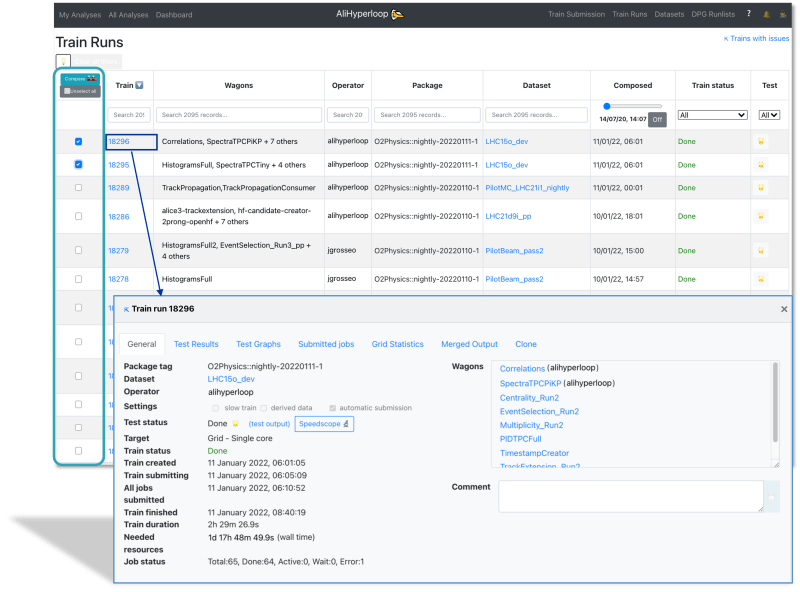Open the General tab
This screenshot has width=800, height=592.
(142, 344)
